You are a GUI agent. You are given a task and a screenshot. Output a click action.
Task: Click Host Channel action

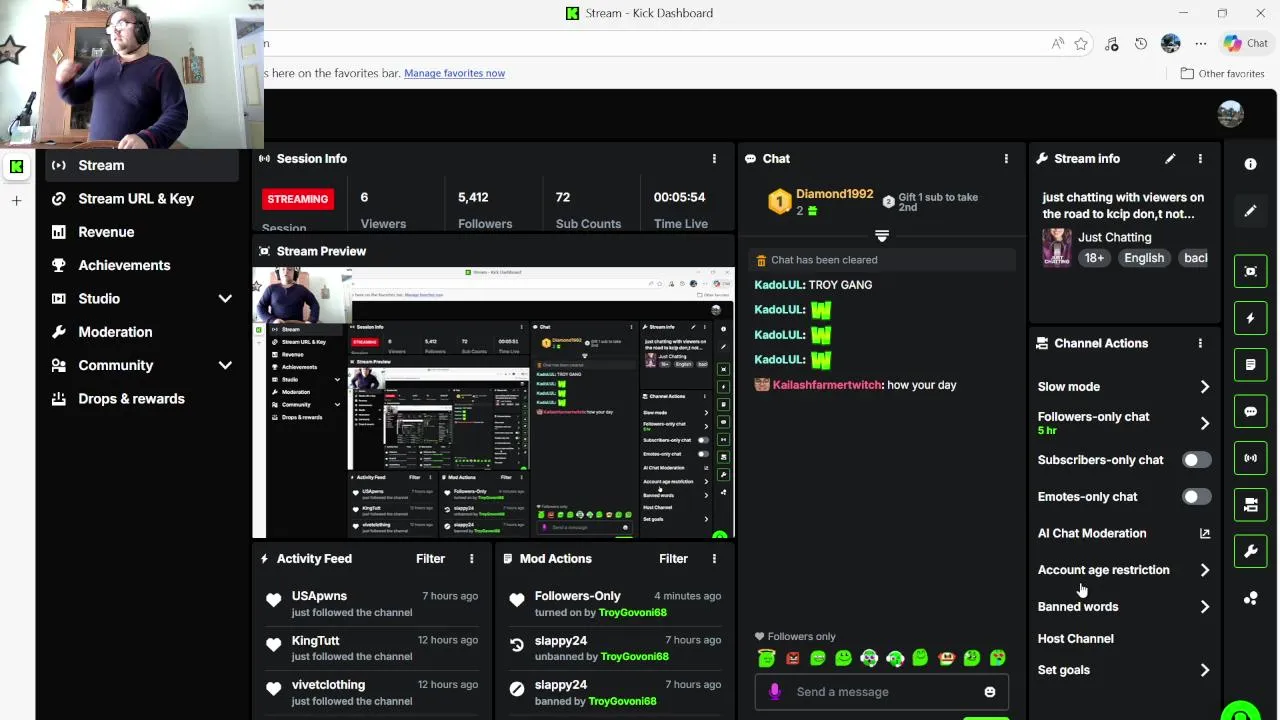1075,638
